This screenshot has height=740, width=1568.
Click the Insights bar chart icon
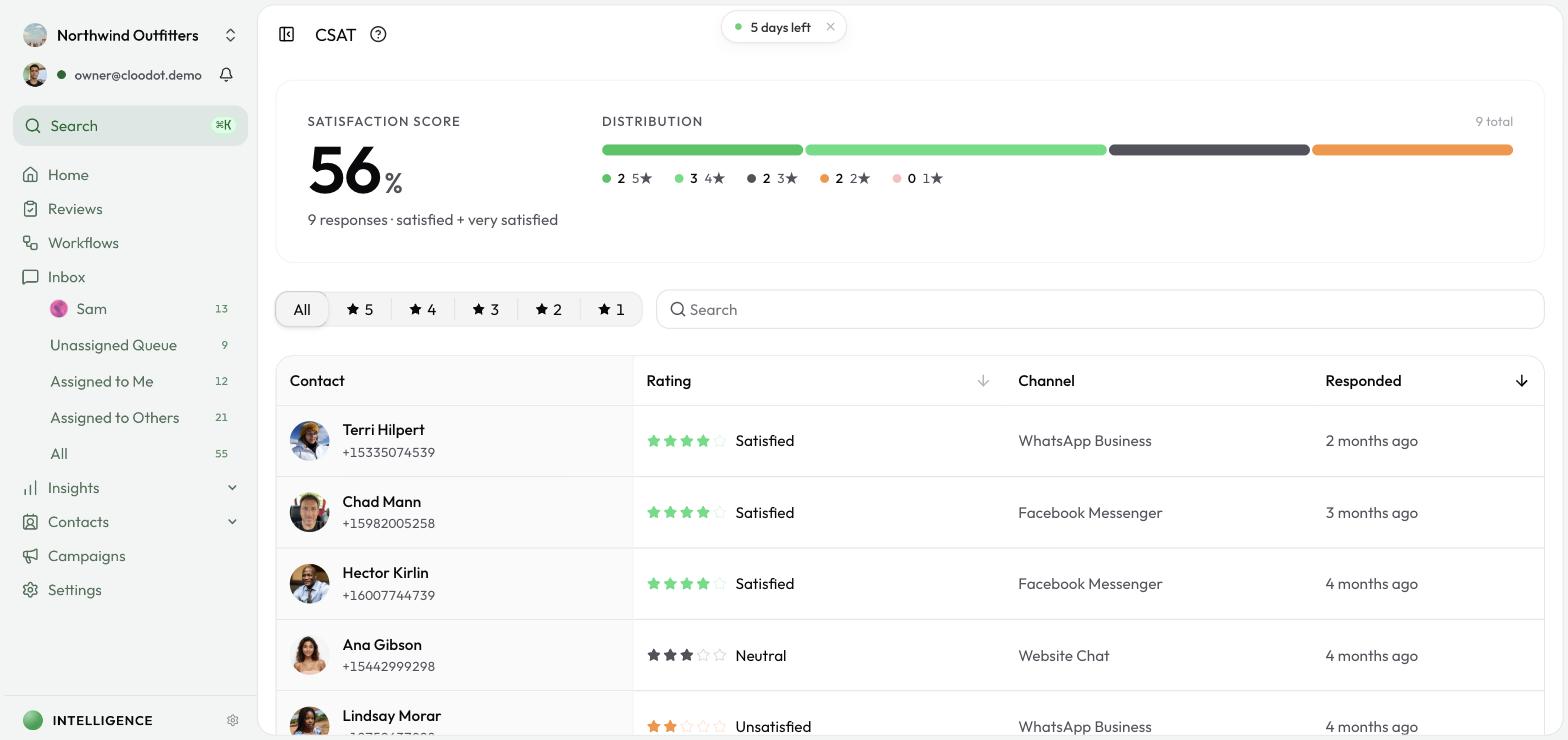point(31,488)
